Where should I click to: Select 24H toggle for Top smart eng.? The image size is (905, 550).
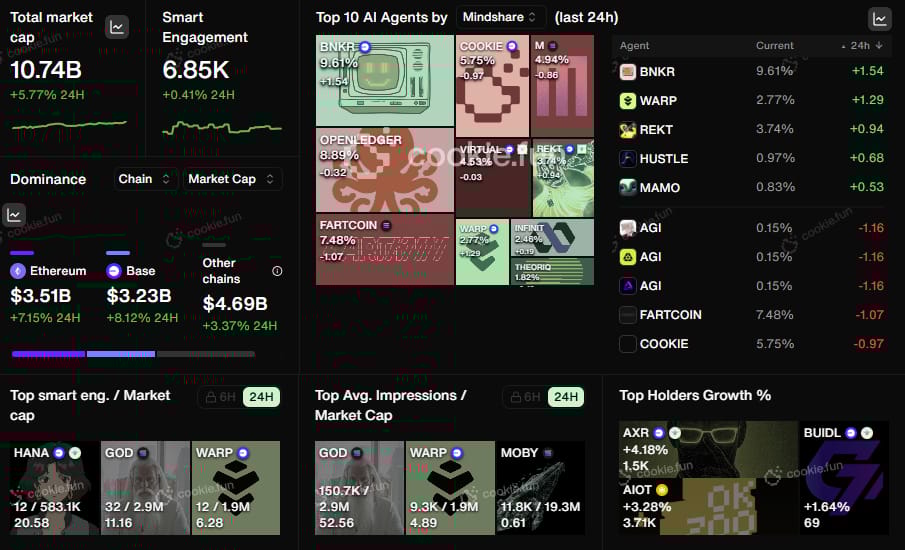[x=261, y=397]
